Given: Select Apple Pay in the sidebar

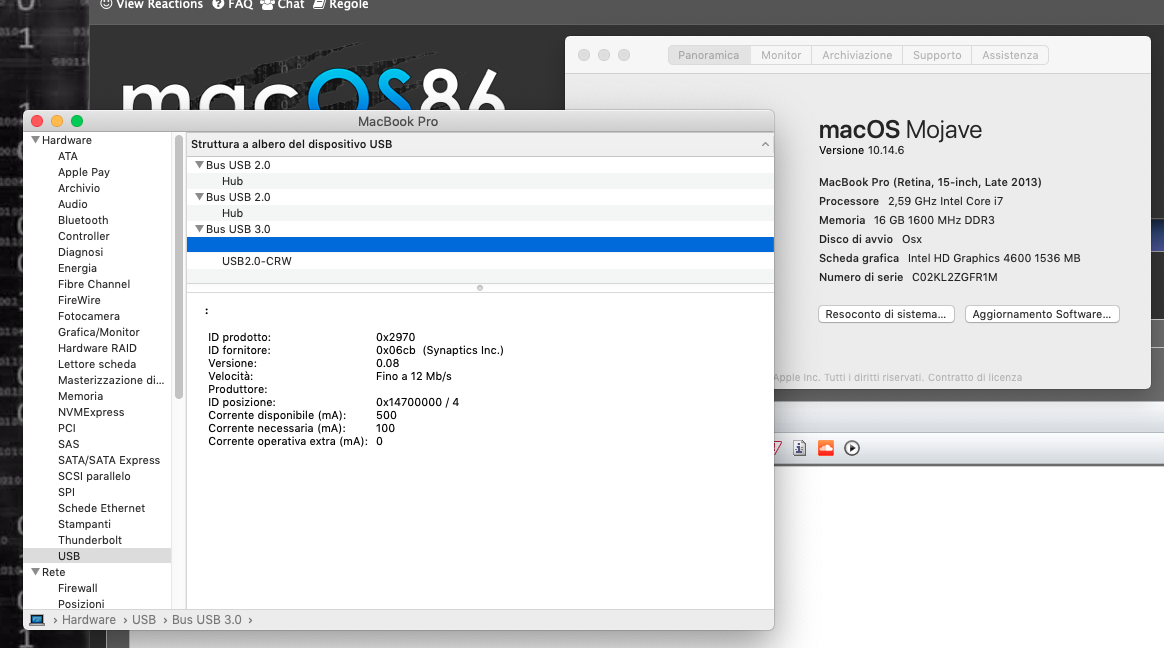Looking at the screenshot, I should [84, 172].
